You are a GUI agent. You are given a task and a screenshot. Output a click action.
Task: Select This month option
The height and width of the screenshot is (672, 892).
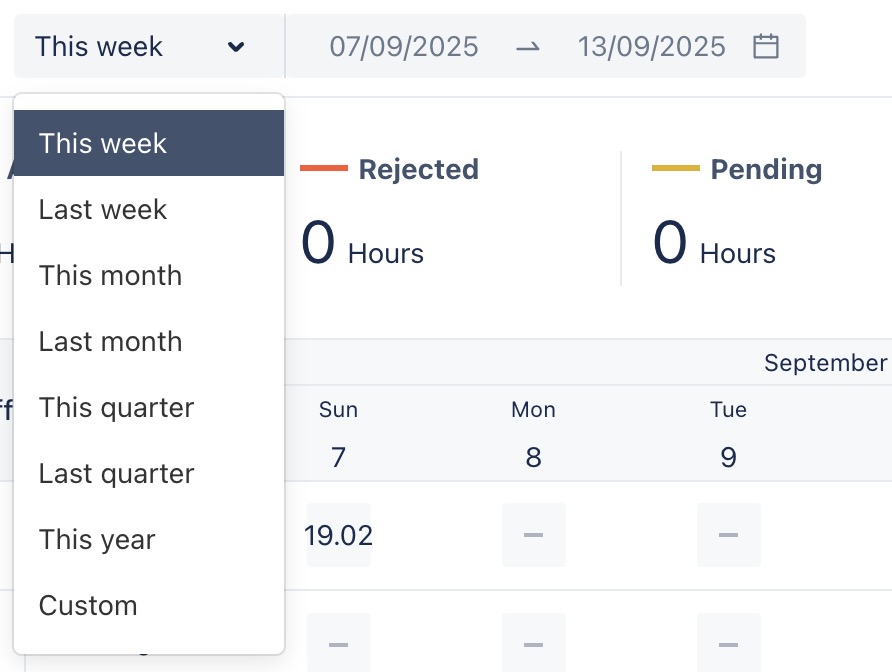click(148, 276)
